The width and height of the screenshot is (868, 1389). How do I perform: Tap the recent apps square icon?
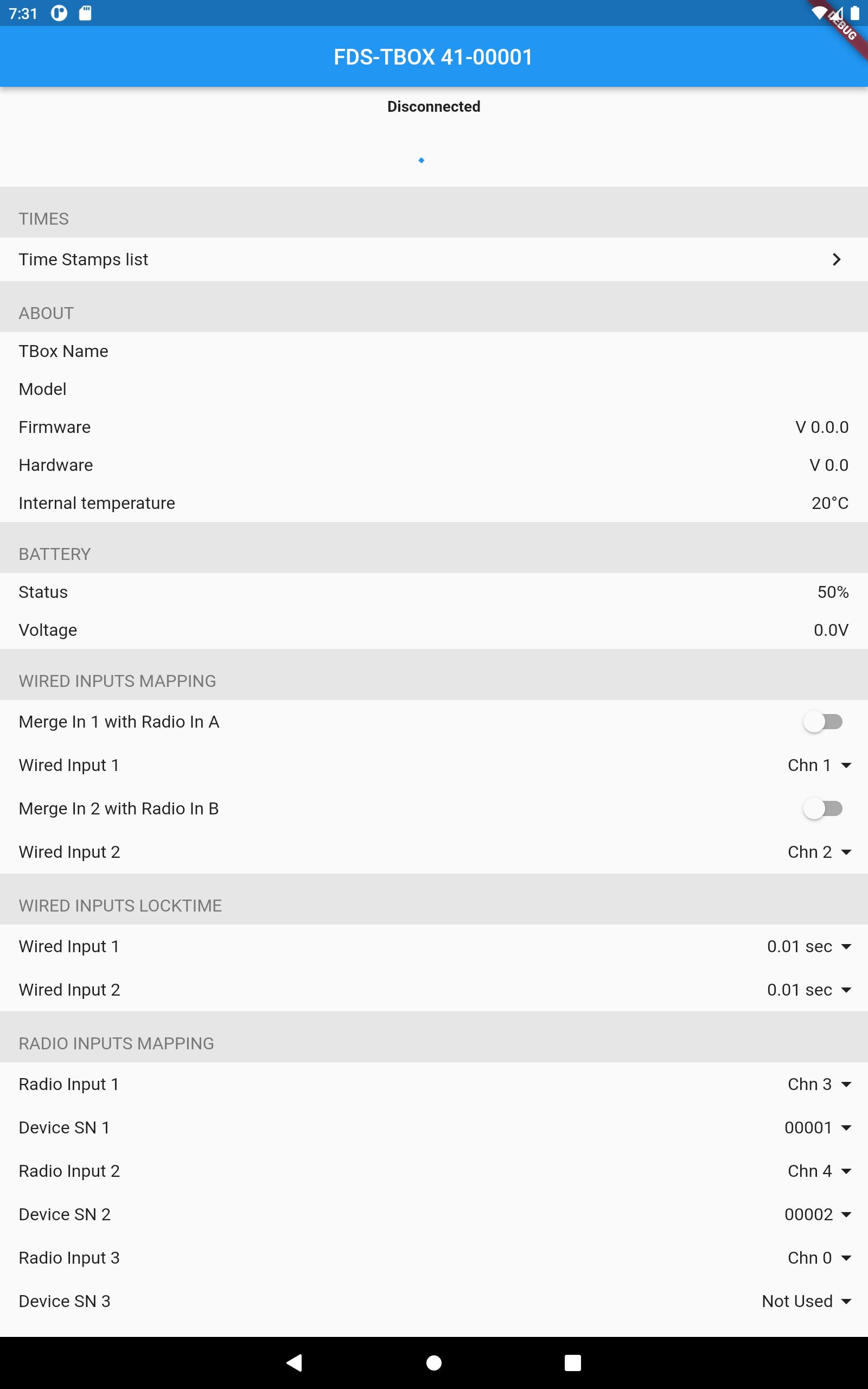click(572, 1362)
